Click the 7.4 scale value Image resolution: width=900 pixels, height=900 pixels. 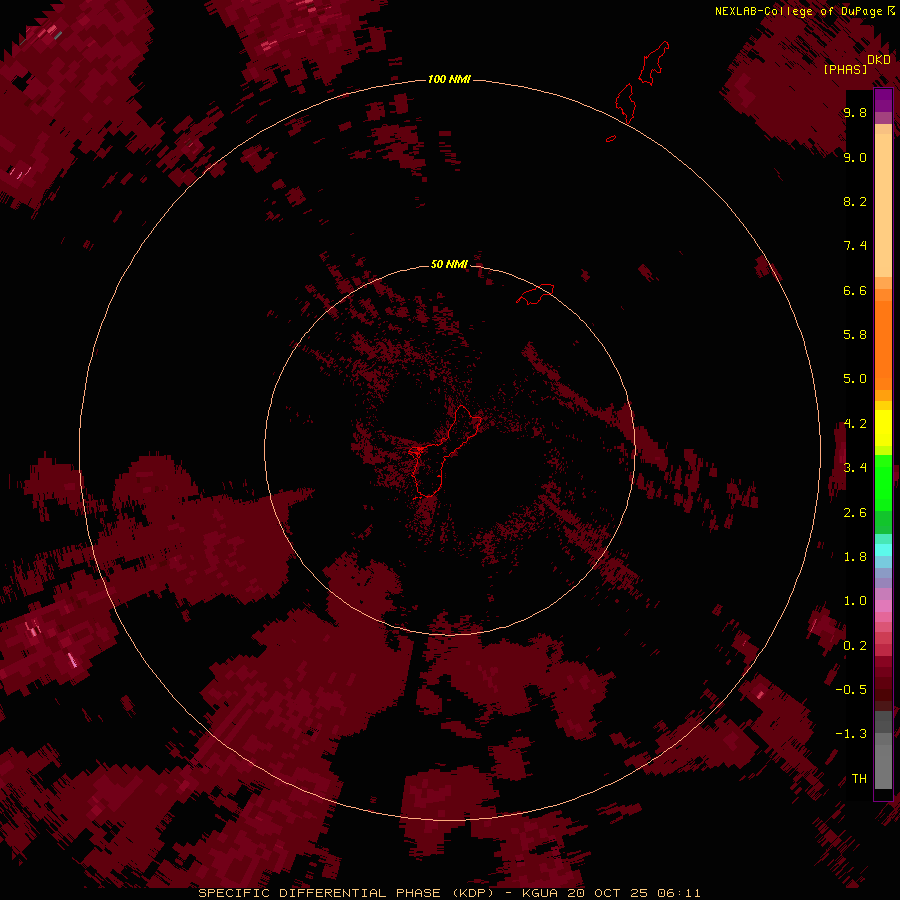coord(855,246)
